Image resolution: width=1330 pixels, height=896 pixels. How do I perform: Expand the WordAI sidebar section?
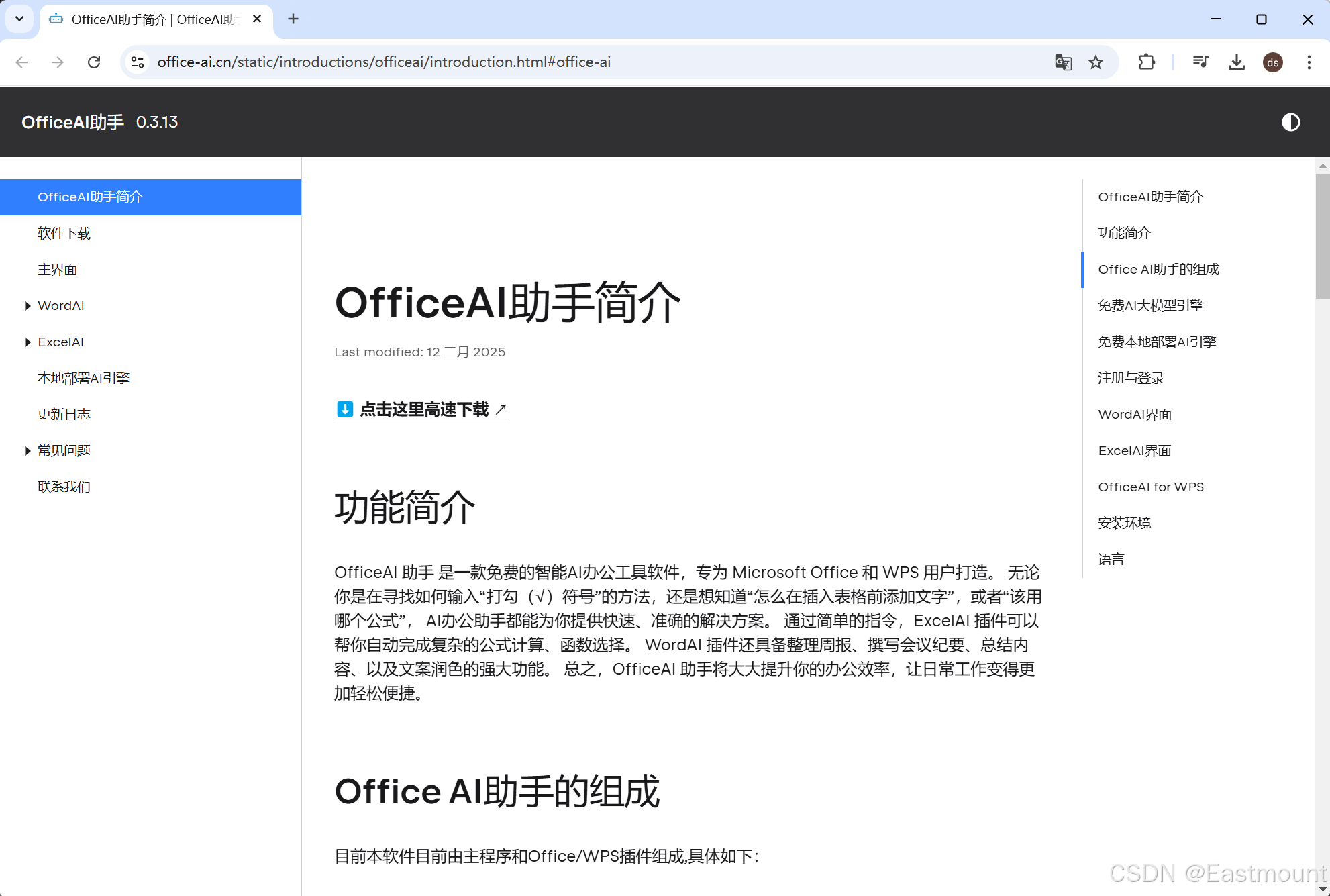(x=28, y=306)
